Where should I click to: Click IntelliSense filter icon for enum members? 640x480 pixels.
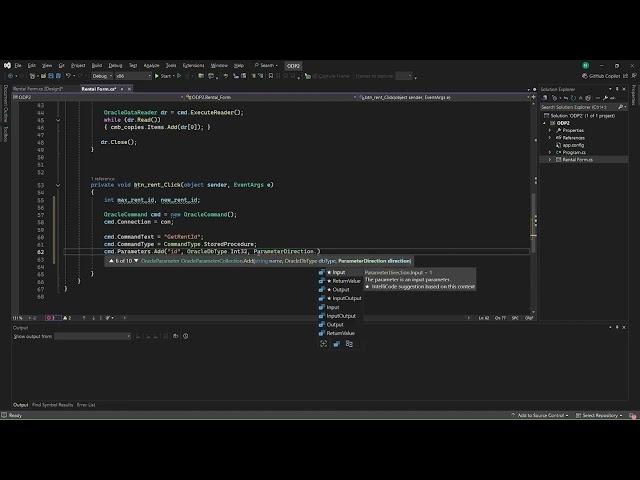click(x=336, y=344)
